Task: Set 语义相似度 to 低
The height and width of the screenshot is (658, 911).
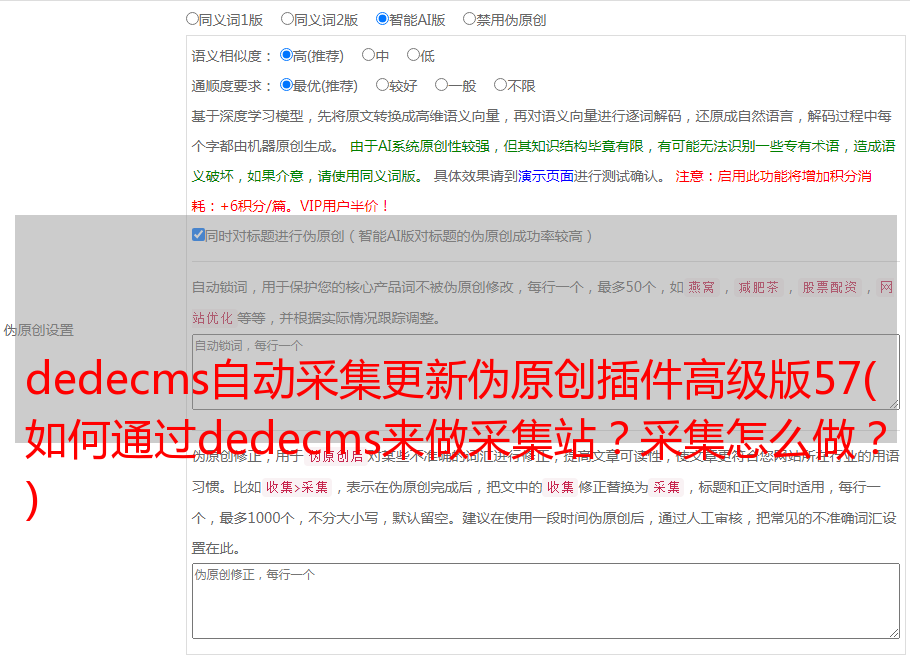Action: click(x=413, y=55)
